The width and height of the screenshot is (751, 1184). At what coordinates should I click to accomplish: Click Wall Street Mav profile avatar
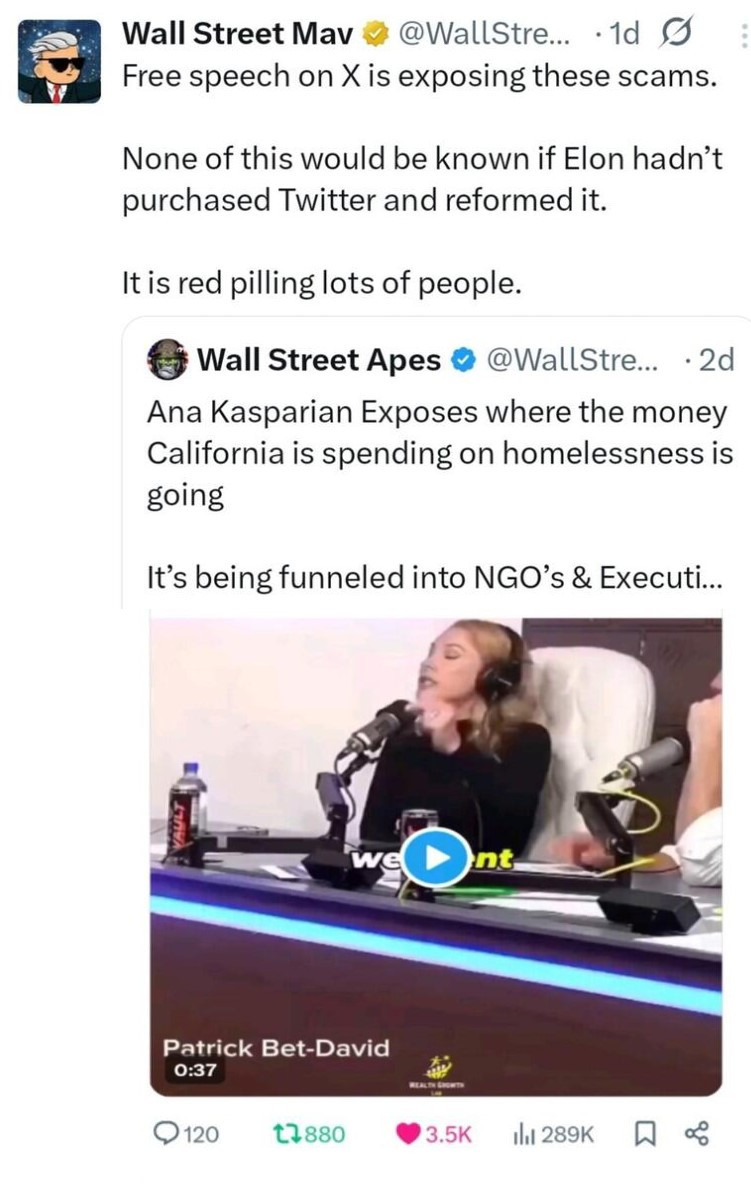pos(59,62)
